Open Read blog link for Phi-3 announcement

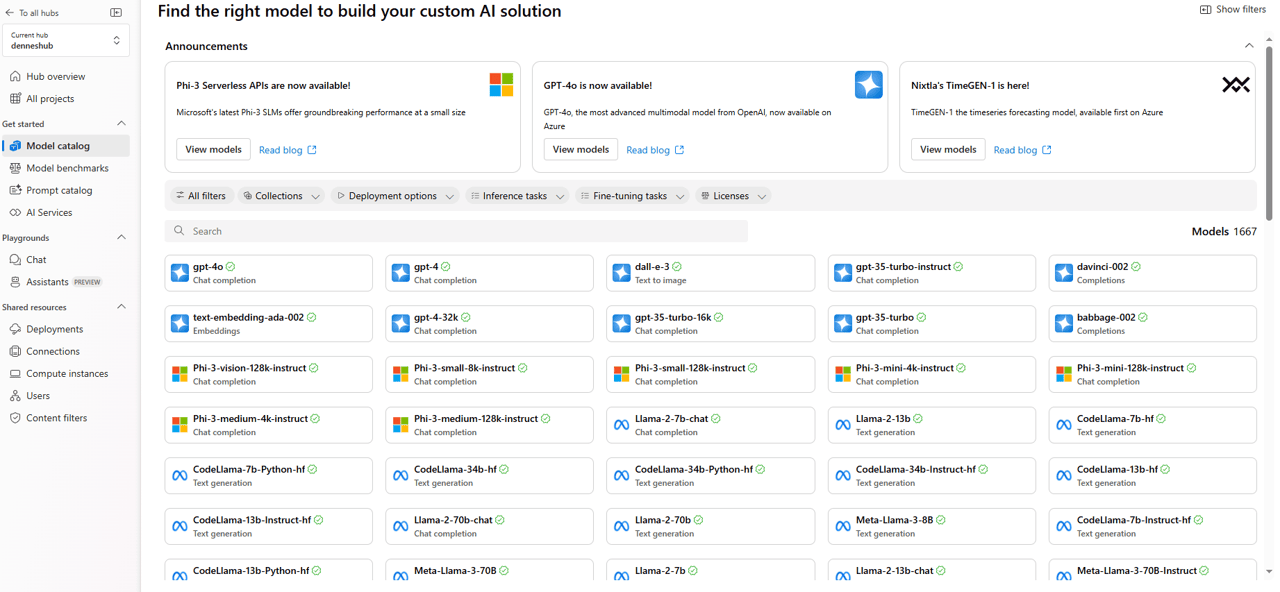(288, 150)
